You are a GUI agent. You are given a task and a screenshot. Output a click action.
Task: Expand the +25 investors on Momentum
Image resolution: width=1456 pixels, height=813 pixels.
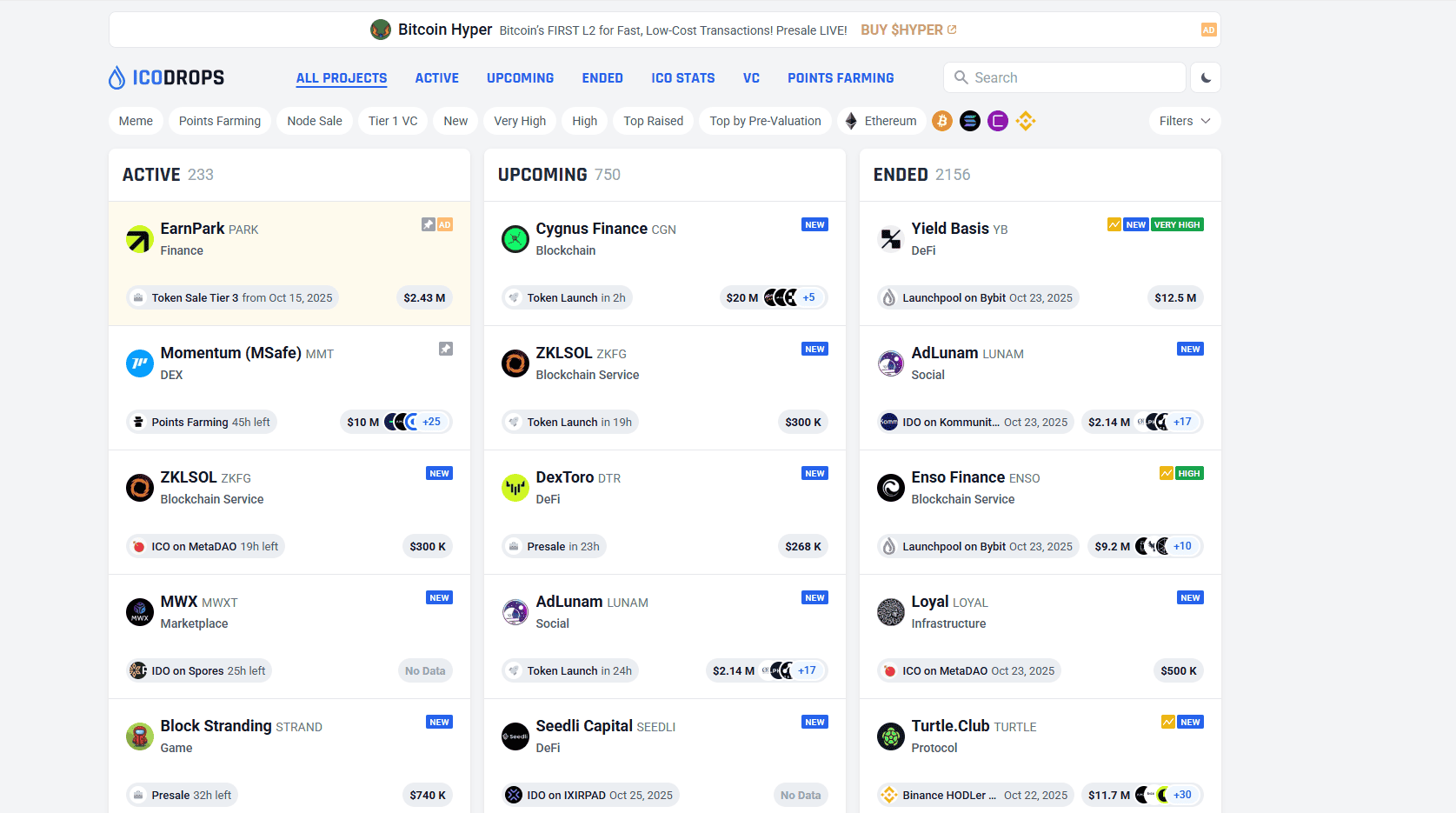point(431,422)
